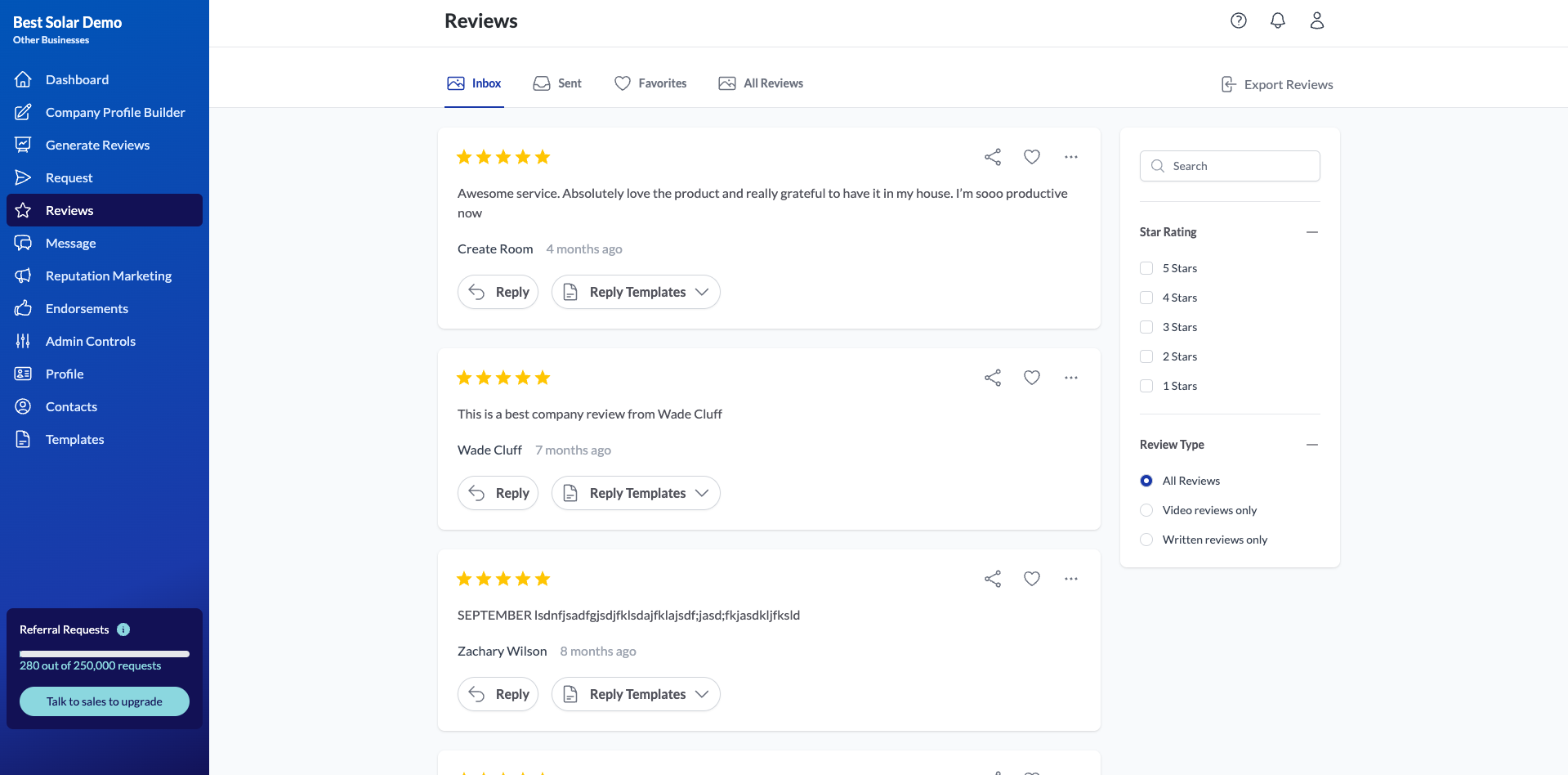Open Reply Templates for the Create Room review
This screenshot has height=775, width=1568.
click(x=636, y=292)
